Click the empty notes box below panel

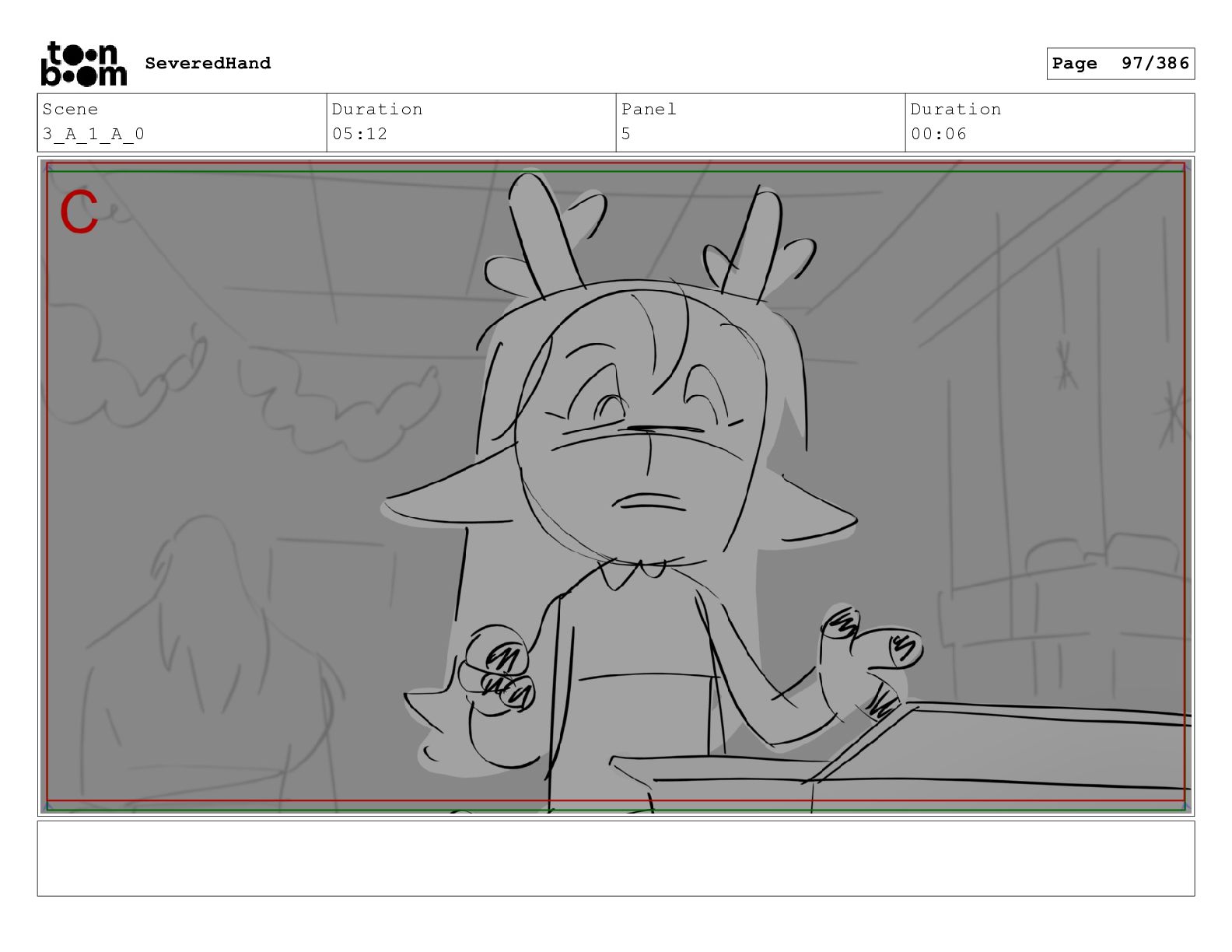(616, 859)
